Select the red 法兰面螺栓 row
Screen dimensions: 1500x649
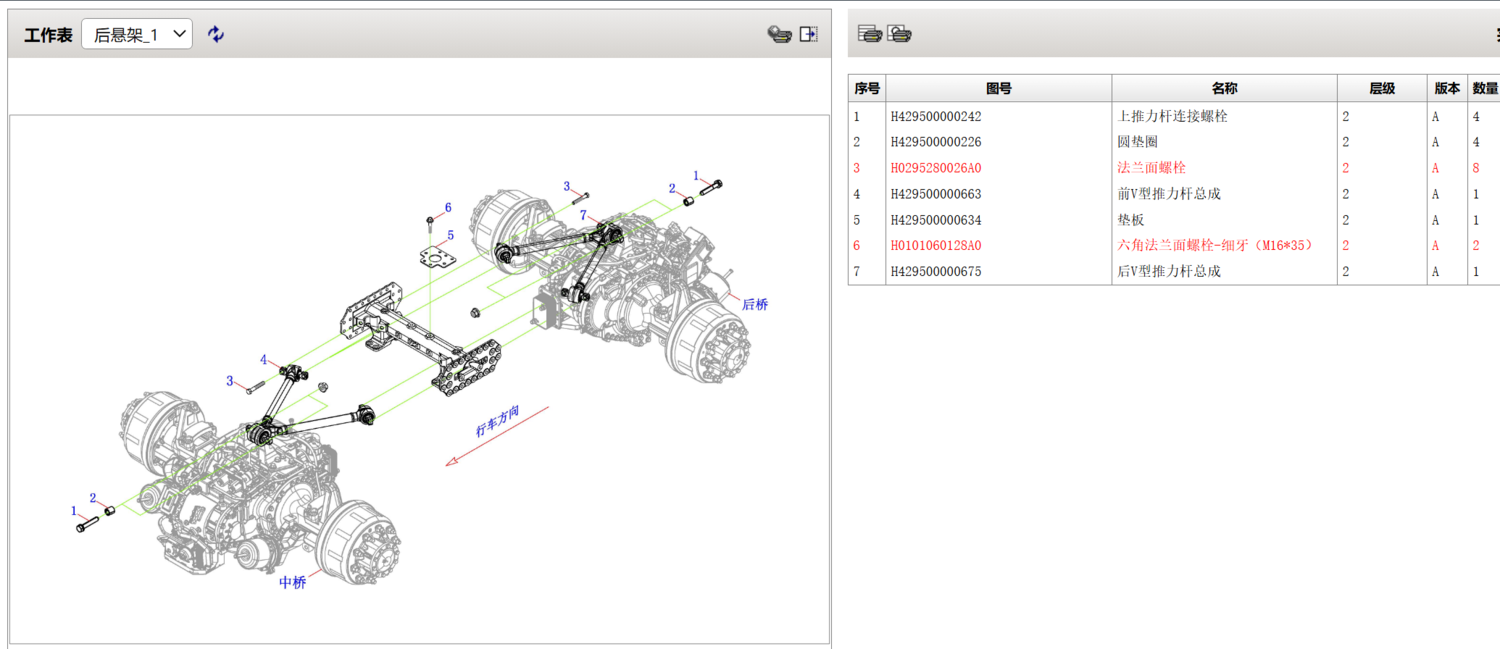1151,168
